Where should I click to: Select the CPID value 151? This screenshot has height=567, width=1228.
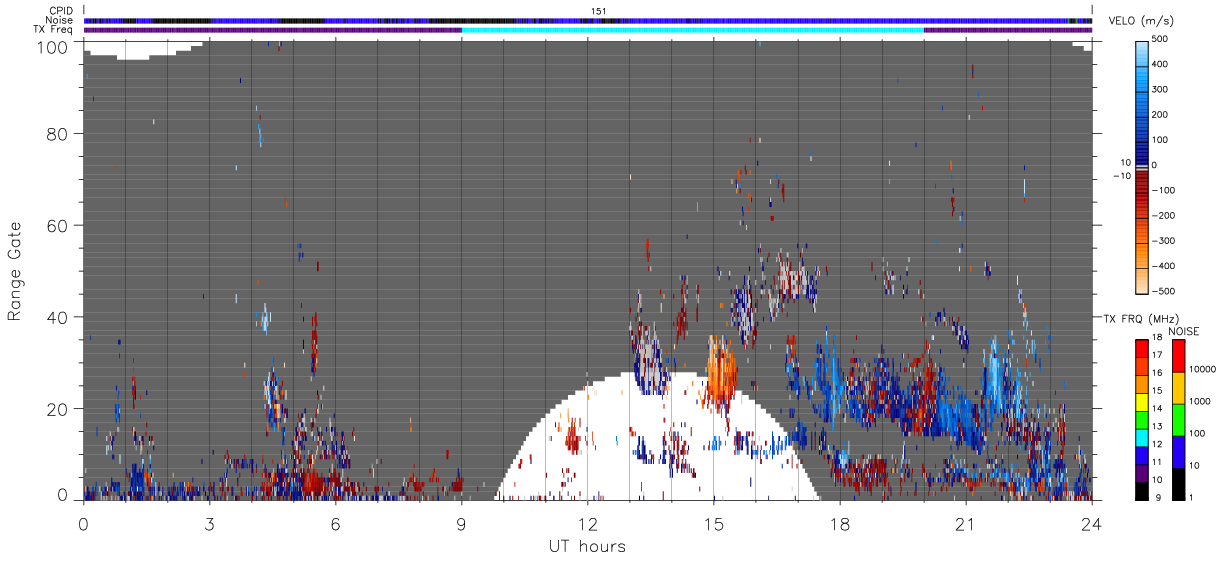pyautogui.click(x=599, y=11)
